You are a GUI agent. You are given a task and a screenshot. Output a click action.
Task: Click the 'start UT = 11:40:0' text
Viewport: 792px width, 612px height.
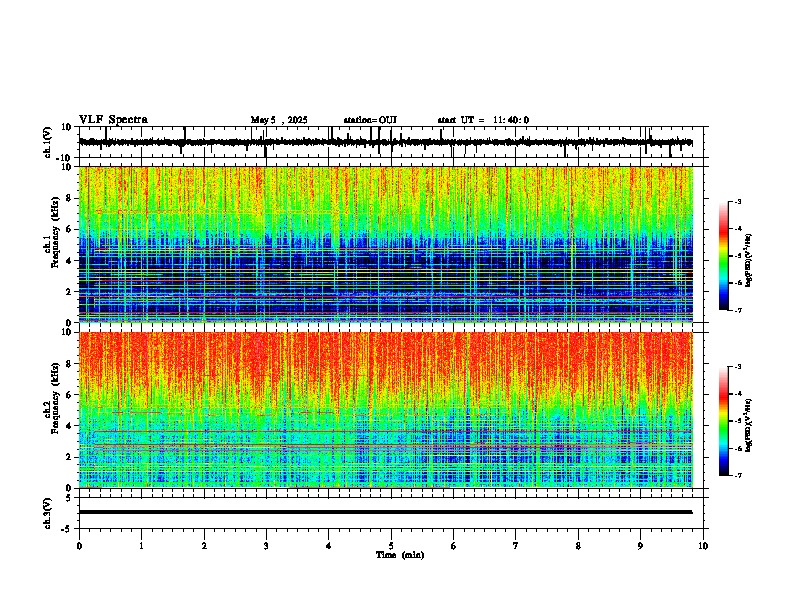click(483, 120)
